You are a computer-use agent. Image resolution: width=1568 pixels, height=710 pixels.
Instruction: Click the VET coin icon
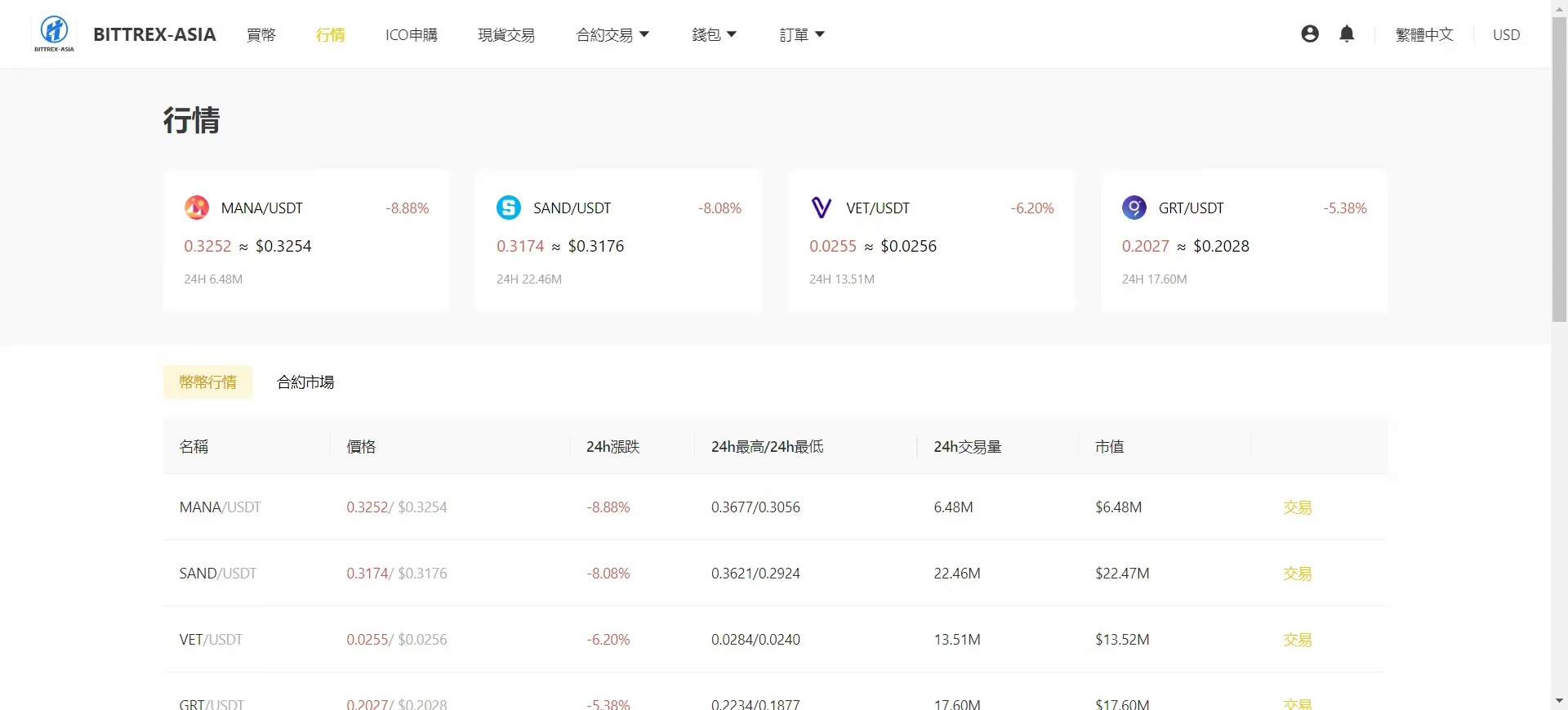822,208
